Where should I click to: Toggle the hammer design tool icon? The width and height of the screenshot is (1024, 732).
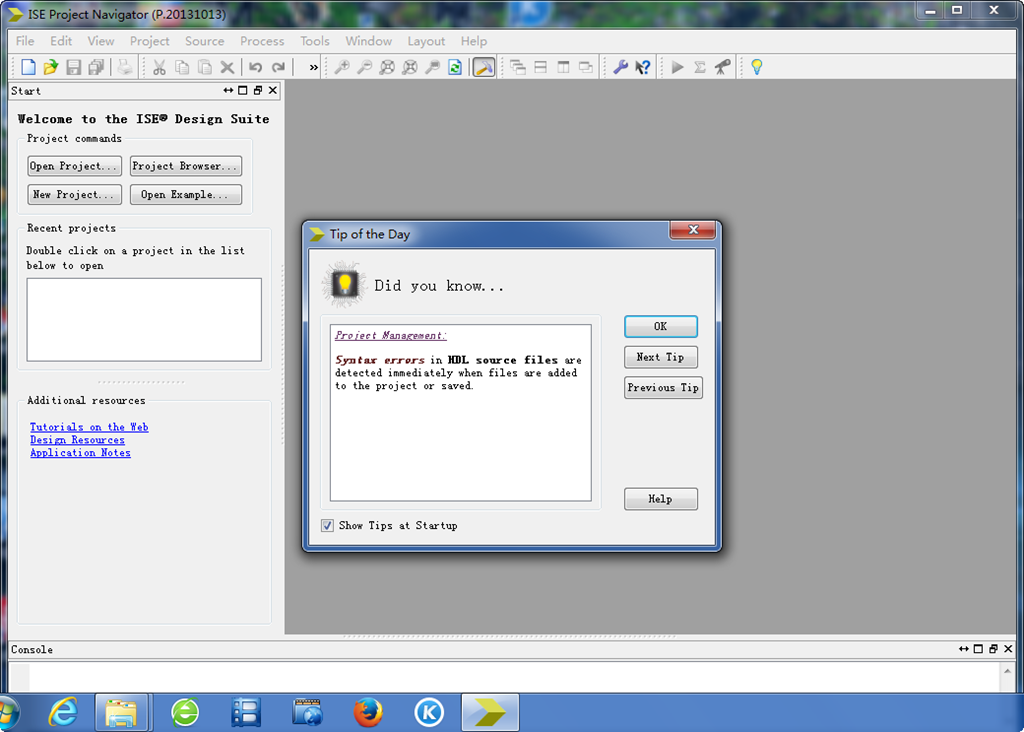[484, 67]
